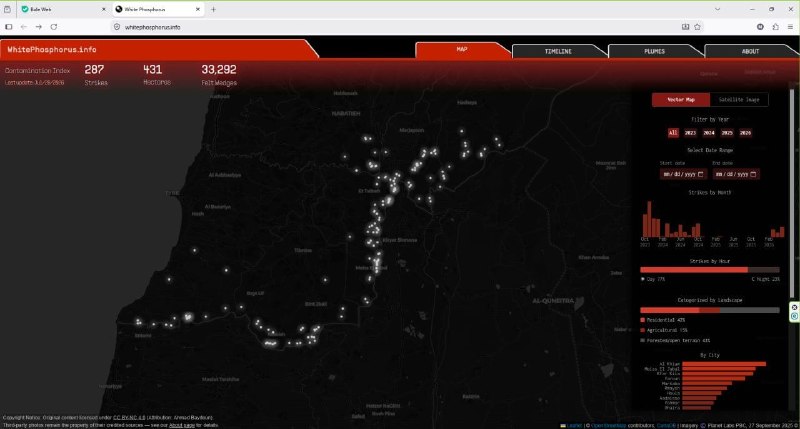
Task: Open the About page link in footer
Action: coord(182,425)
